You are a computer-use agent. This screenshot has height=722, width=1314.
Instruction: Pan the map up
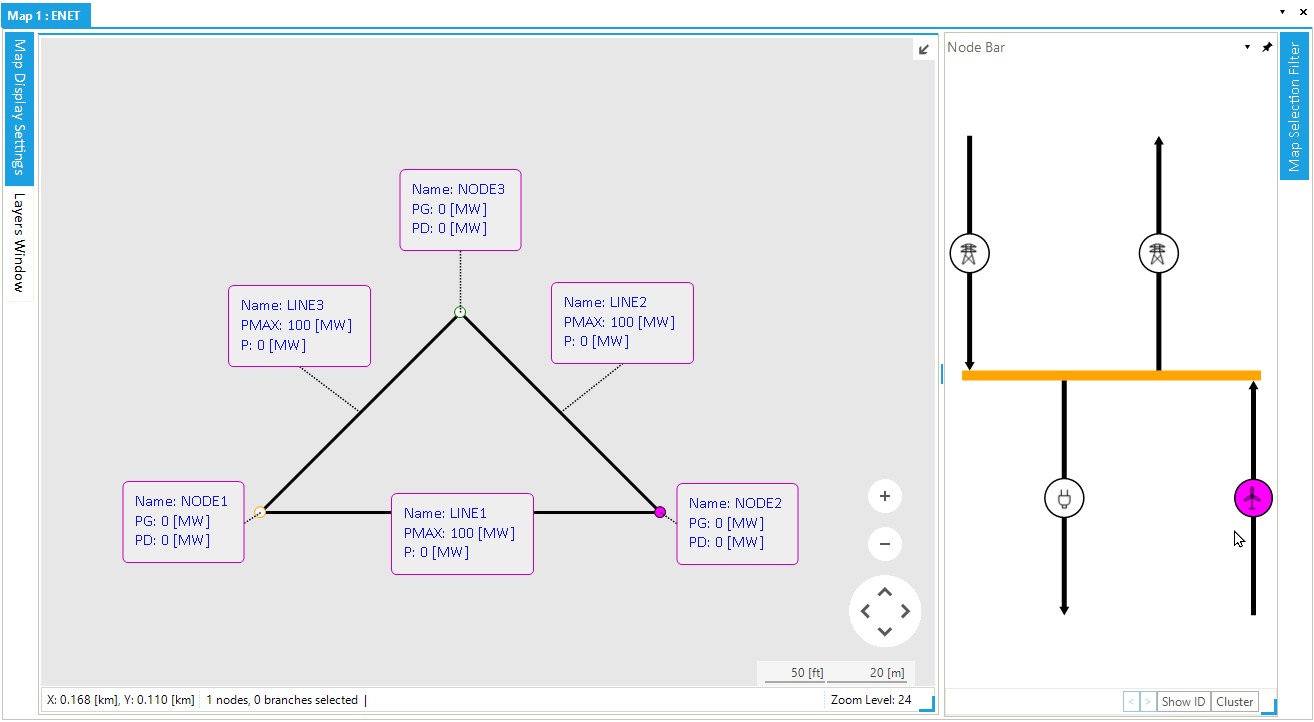tap(885, 592)
